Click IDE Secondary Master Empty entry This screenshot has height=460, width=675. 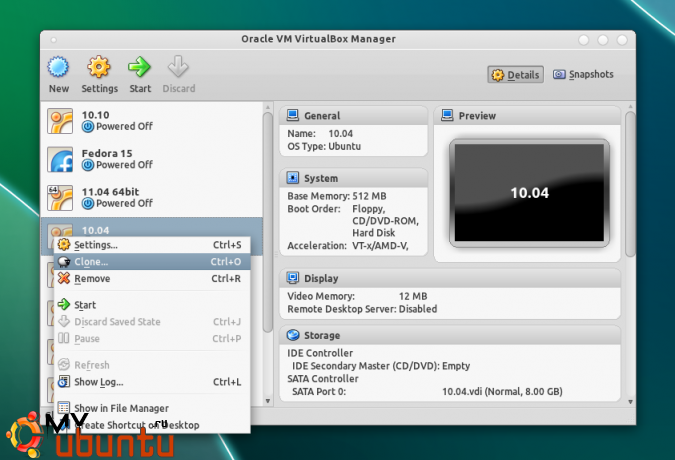(x=381, y=366)
